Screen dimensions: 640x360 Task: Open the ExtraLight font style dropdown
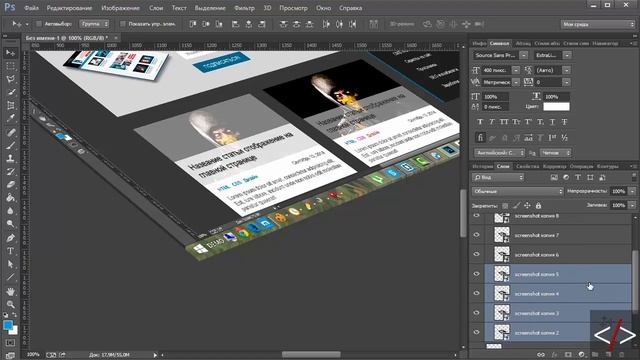567,55
